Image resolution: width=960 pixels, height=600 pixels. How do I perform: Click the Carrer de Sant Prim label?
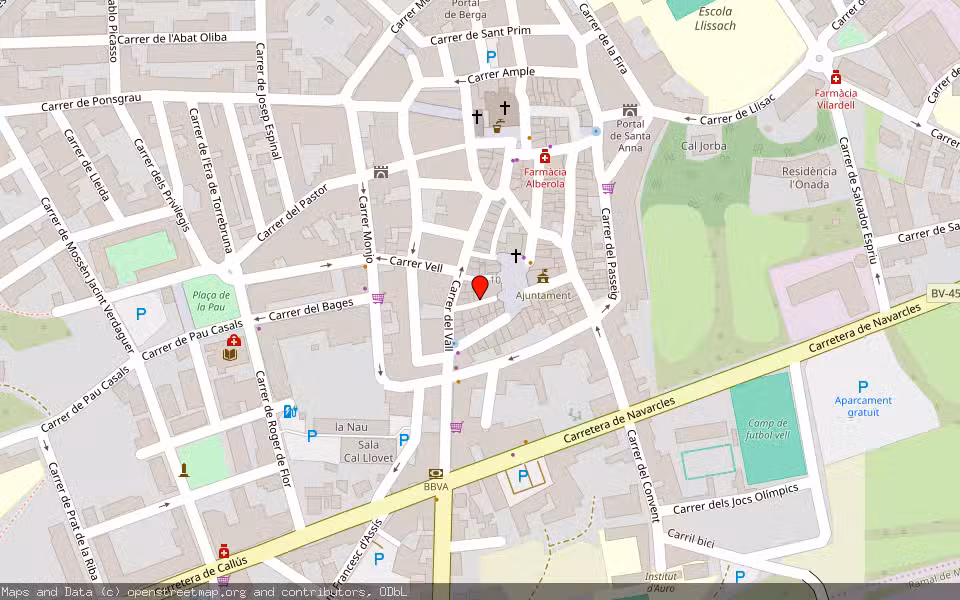pos(480,36)
